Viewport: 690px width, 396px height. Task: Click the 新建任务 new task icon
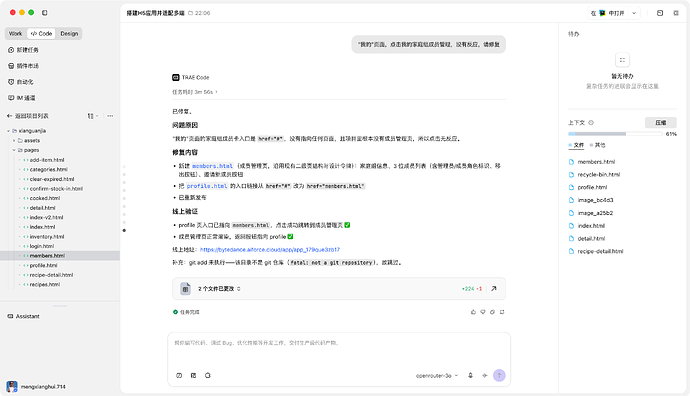point(11,50)
